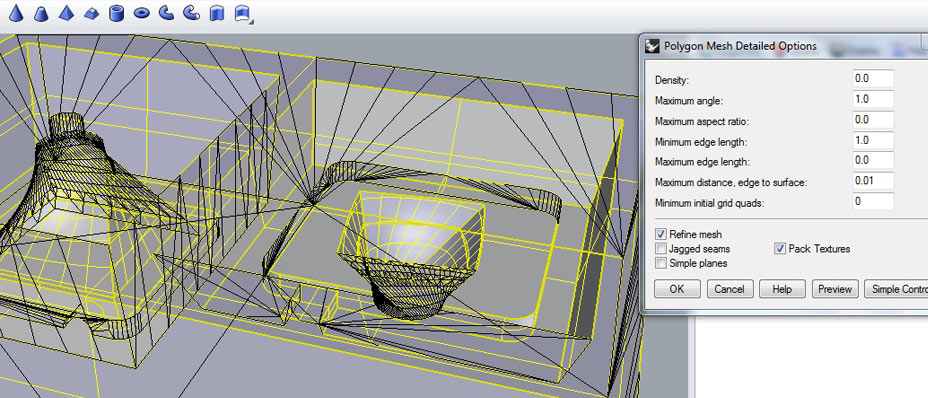The image size is (928, 398).
Task: Click the edge to surface distance field
Action: [x=873, y=181]
